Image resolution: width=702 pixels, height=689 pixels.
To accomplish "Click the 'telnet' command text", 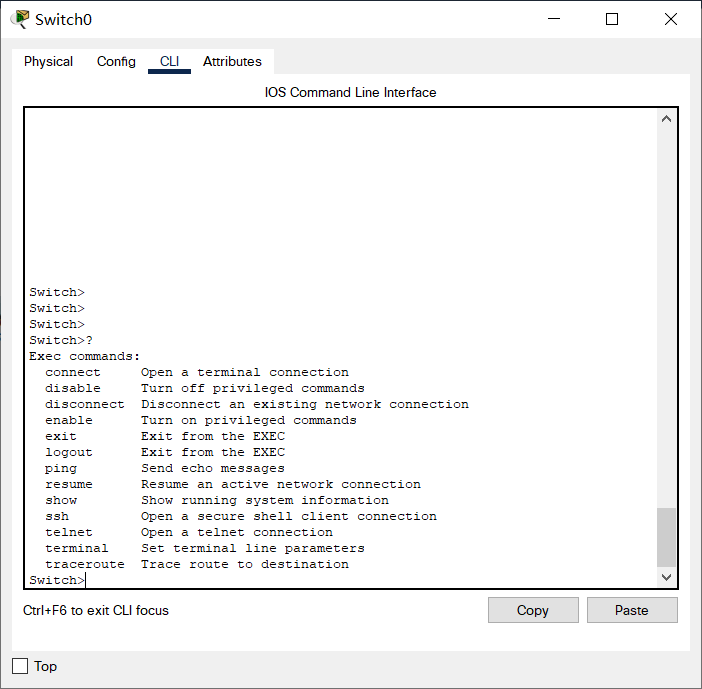I will click(x=68, y=532).
